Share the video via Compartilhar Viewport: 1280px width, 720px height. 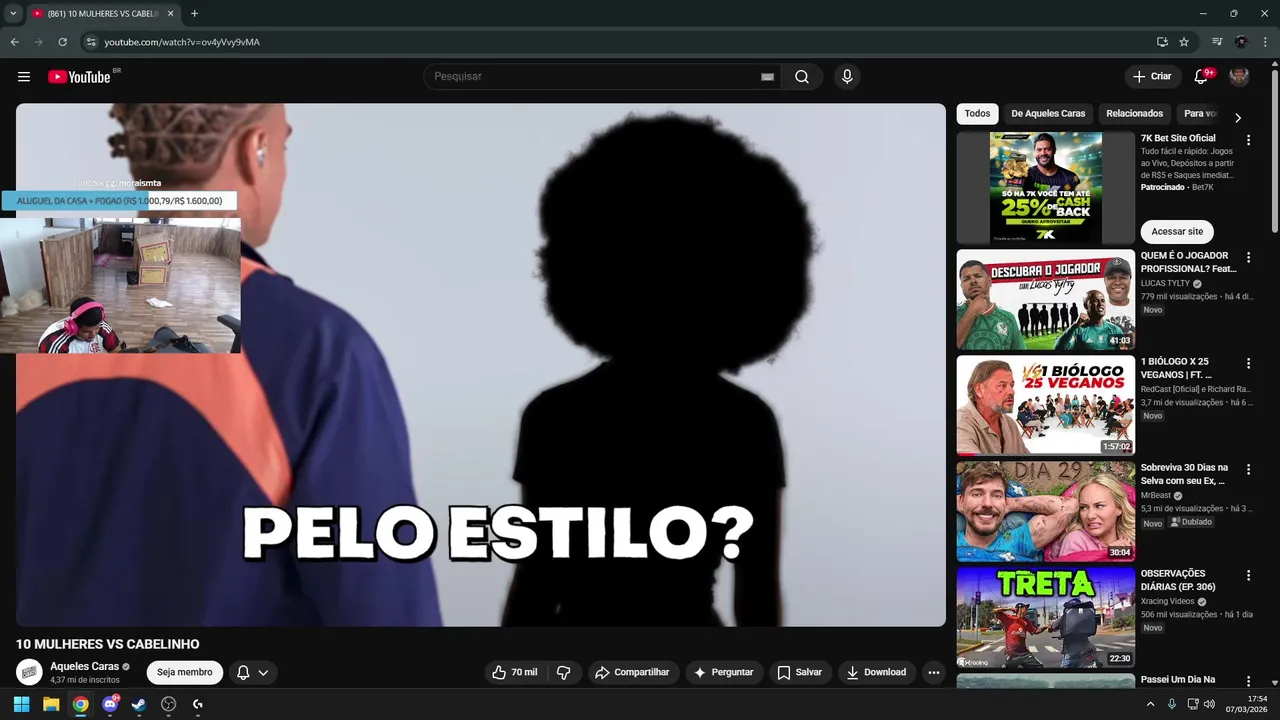(633, 673)
